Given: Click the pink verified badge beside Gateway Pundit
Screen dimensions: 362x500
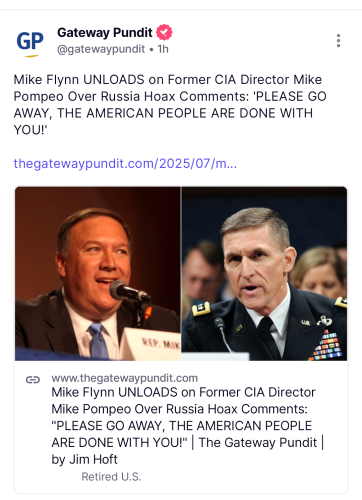Looking at the screenshot, I should 164,32.
